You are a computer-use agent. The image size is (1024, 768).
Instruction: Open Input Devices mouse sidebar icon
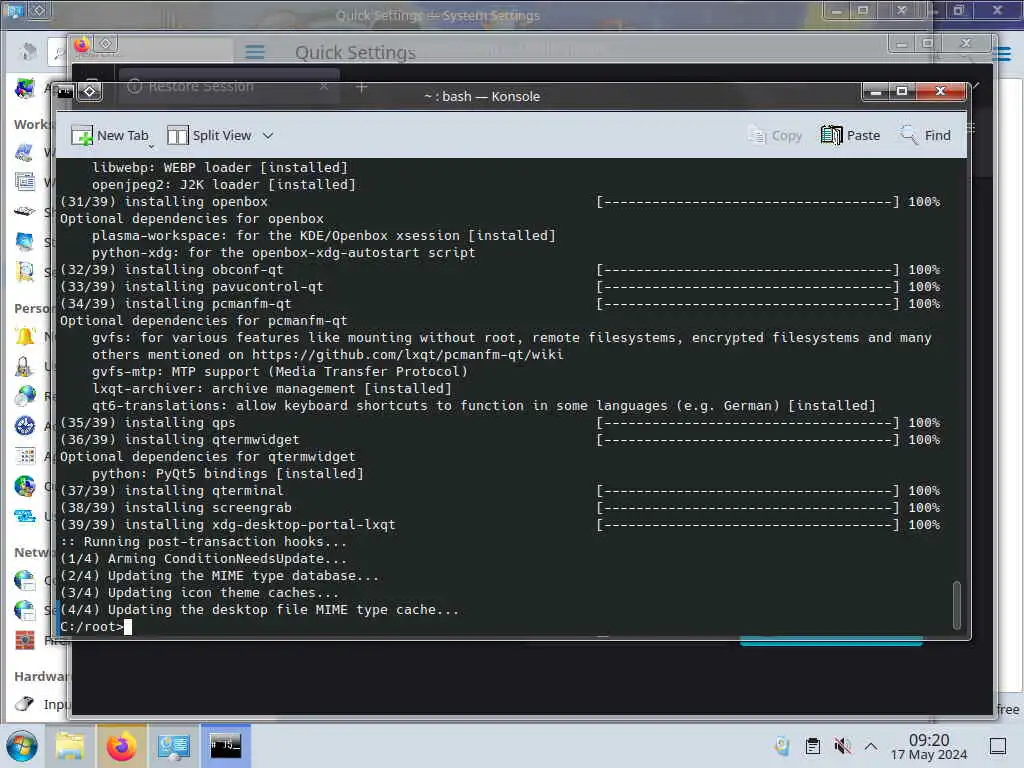(25, 703)
